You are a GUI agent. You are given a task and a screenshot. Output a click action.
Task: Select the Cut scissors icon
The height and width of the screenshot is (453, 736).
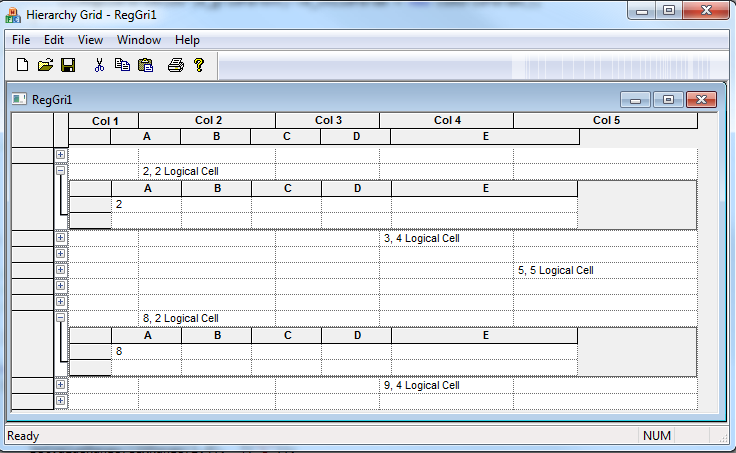99,65
